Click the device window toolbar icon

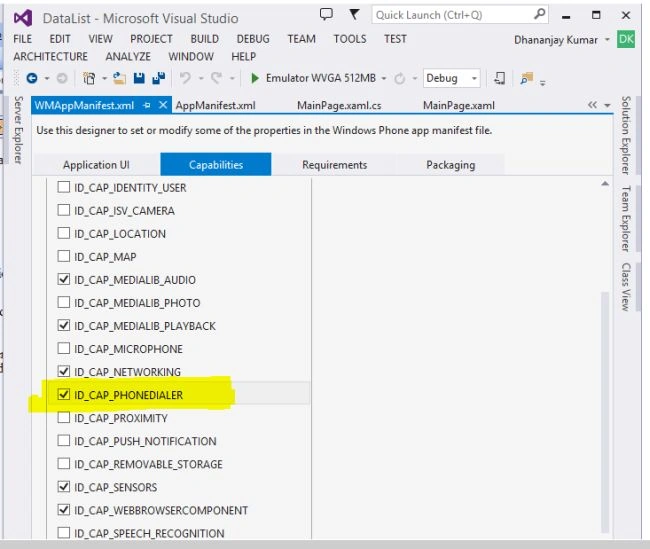click(500, 78)
